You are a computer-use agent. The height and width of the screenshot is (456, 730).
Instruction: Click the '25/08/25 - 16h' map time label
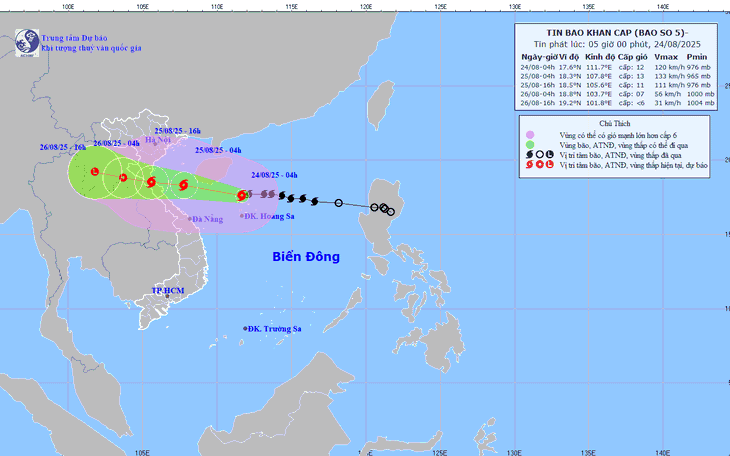(x=177, y=131)
